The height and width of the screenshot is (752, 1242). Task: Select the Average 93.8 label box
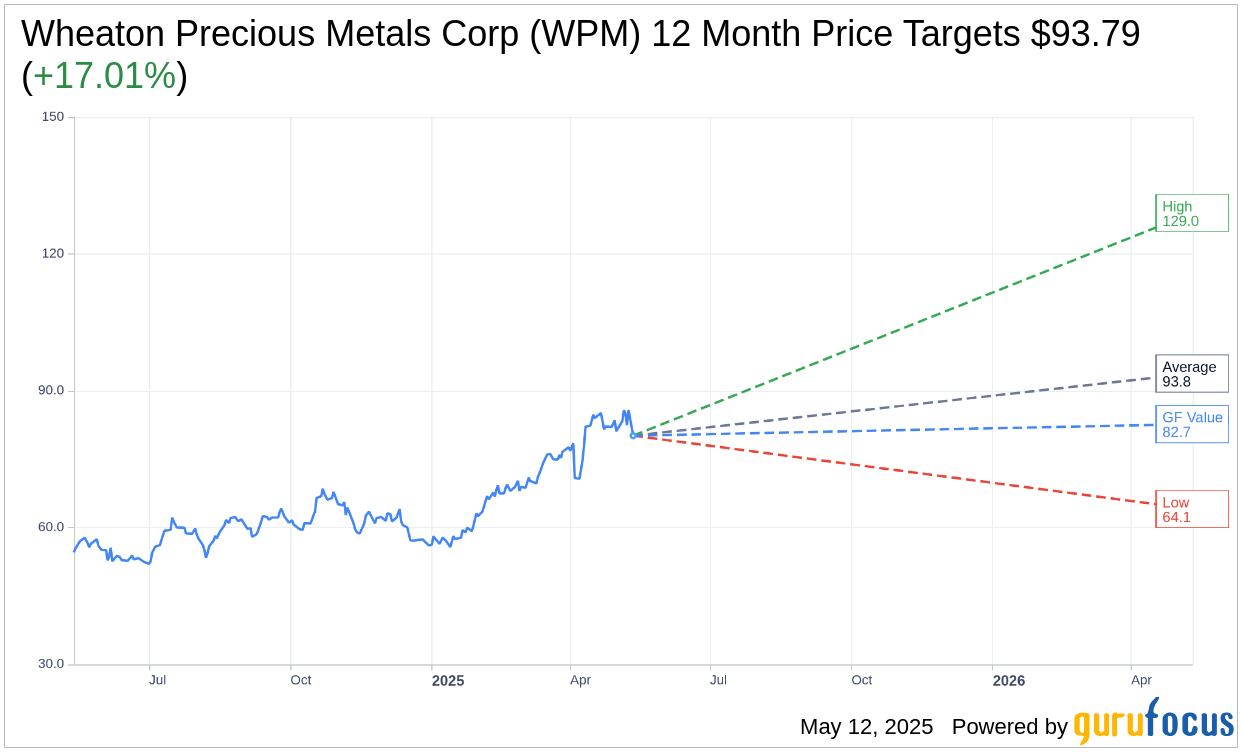[1192, 374]
